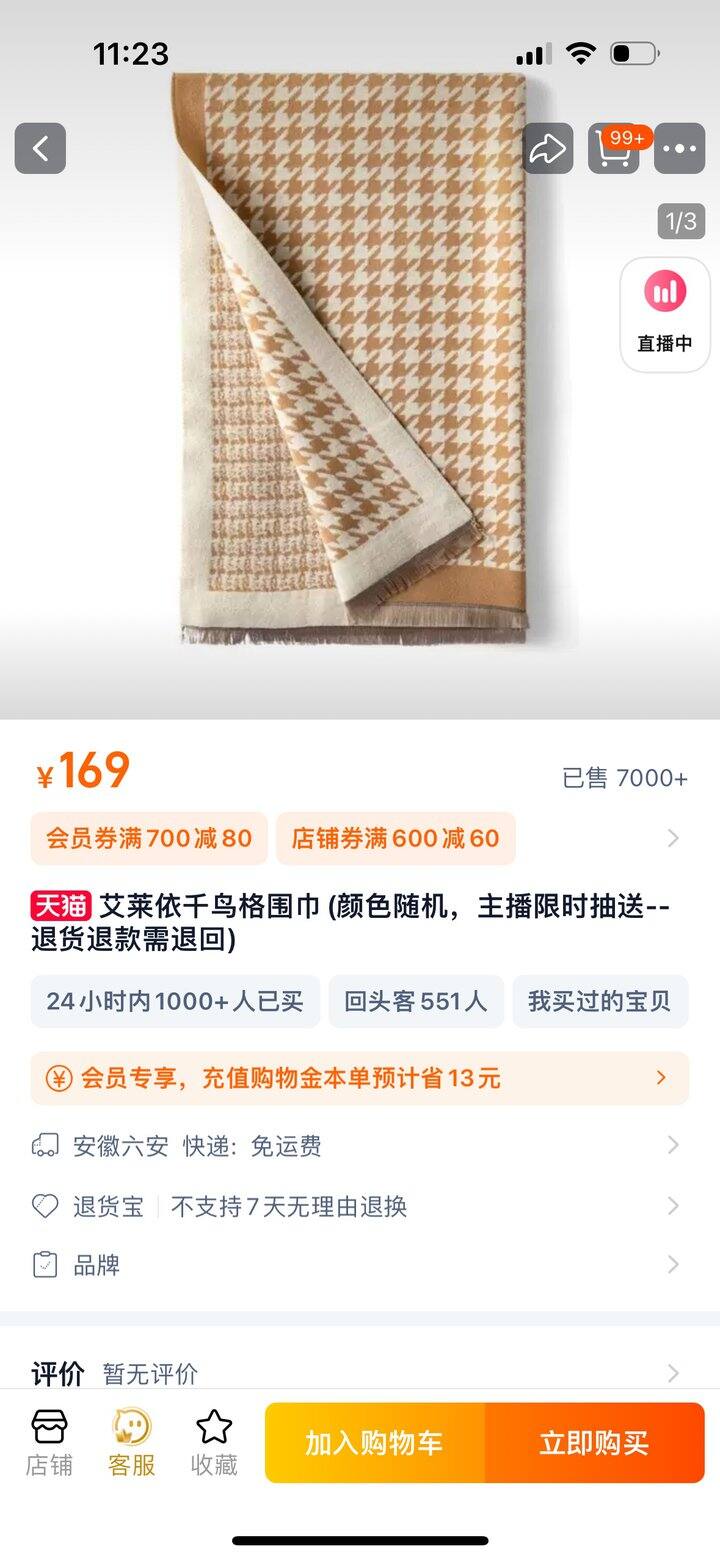Expand the 安徽六安 shipping details row
Image resolution: width=720 pixels, height=1560 pixels.
pos(360,1146)
